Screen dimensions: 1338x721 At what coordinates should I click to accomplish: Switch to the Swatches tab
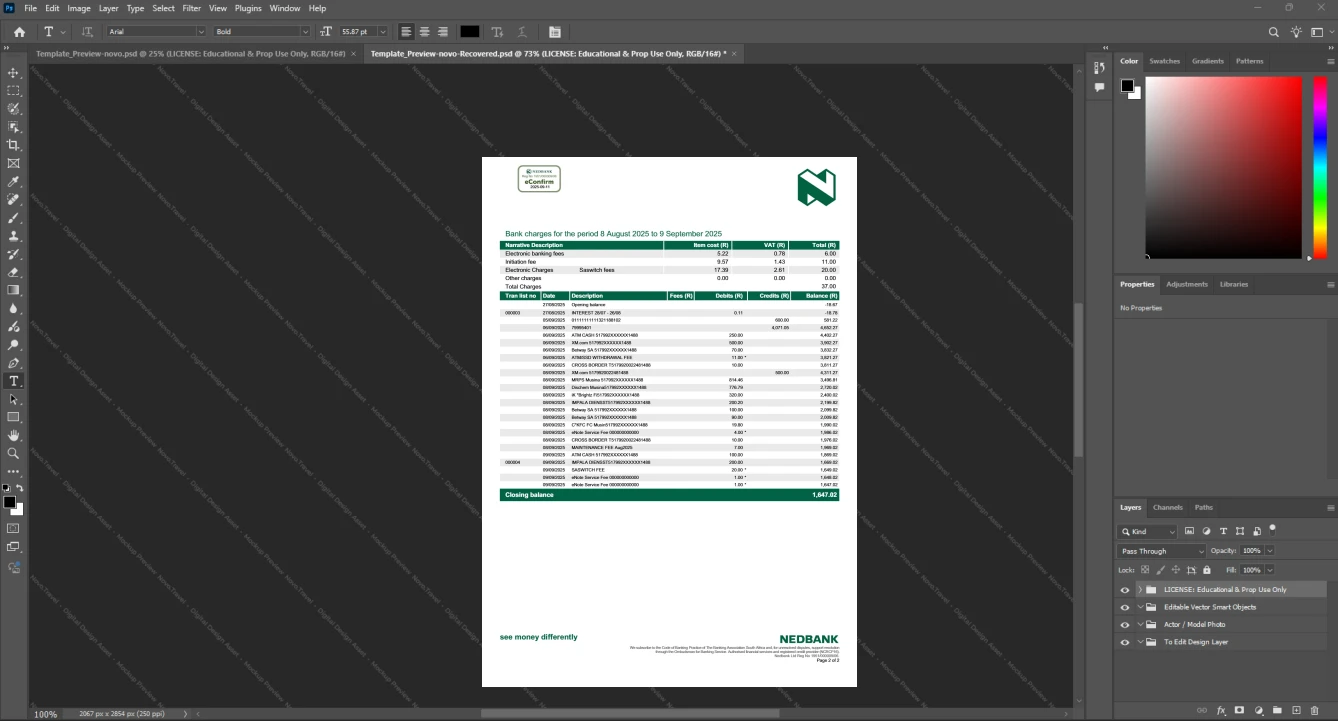pyautogui.click(x=1164, y=61)
